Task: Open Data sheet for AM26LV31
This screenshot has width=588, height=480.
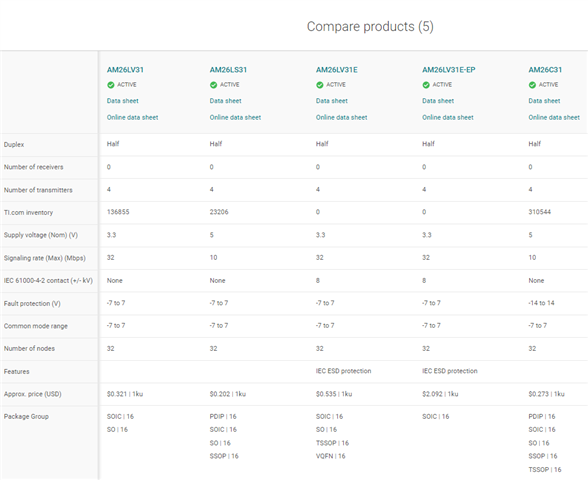Action: [123, 101]
